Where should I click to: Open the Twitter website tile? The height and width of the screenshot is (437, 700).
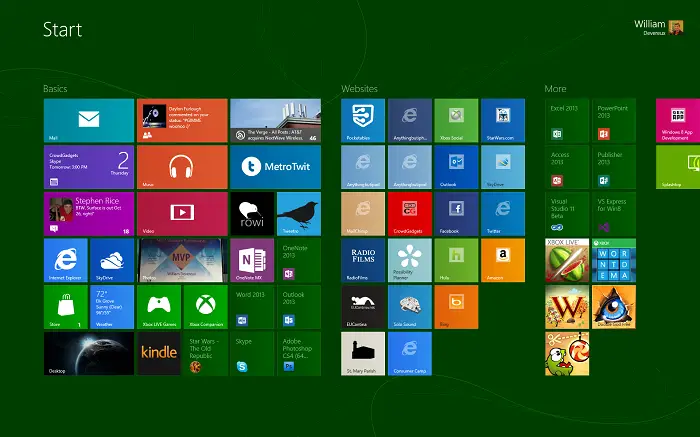(503, 214)
